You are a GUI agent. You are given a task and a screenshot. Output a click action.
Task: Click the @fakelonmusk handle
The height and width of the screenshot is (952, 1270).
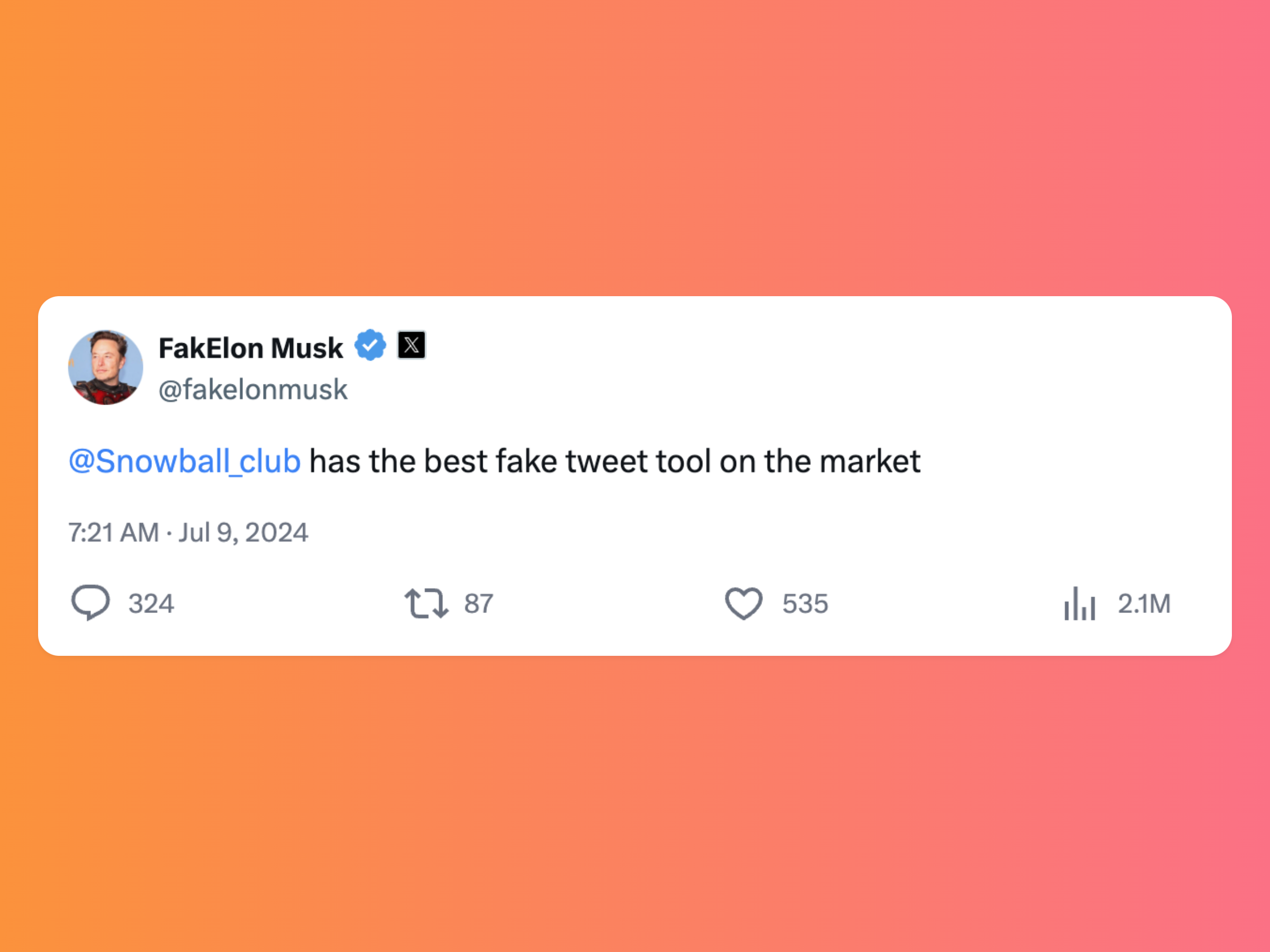(252, 390)
